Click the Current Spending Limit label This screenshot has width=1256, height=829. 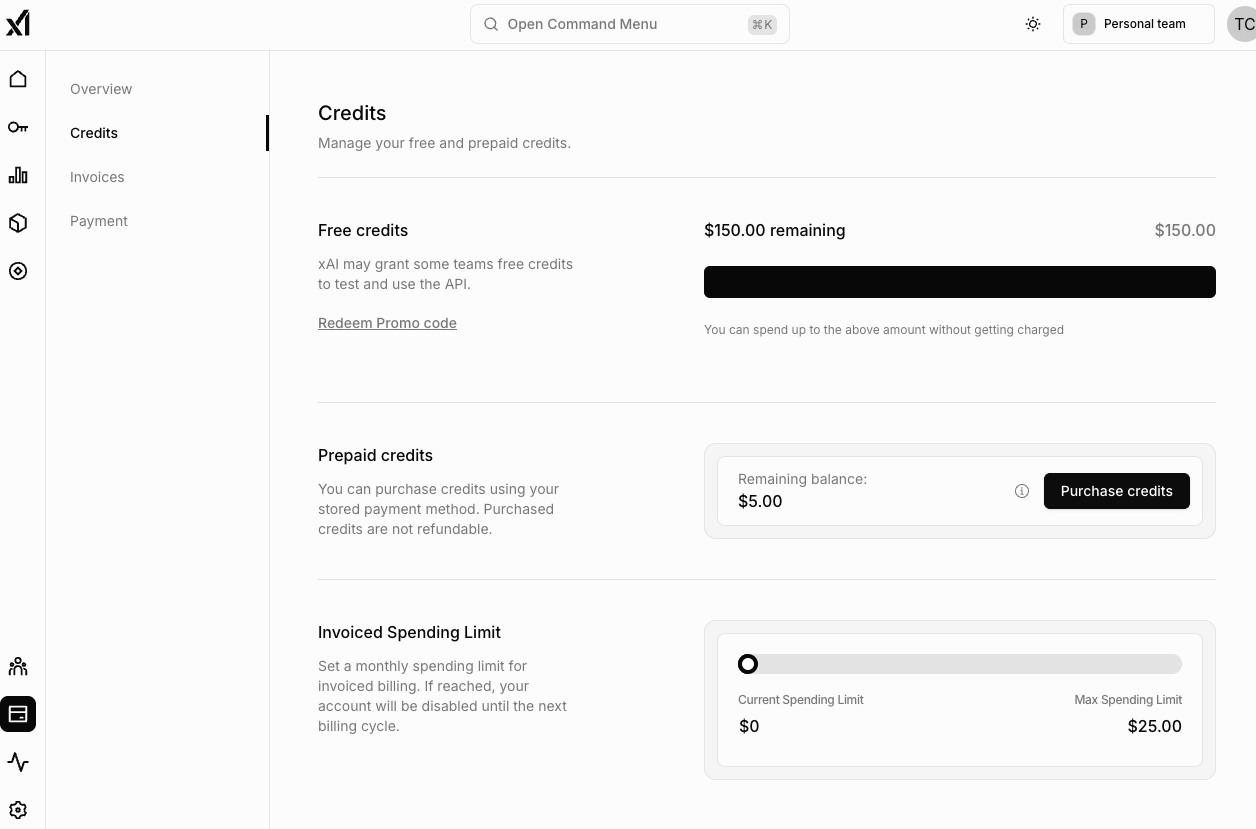[801, 700]
